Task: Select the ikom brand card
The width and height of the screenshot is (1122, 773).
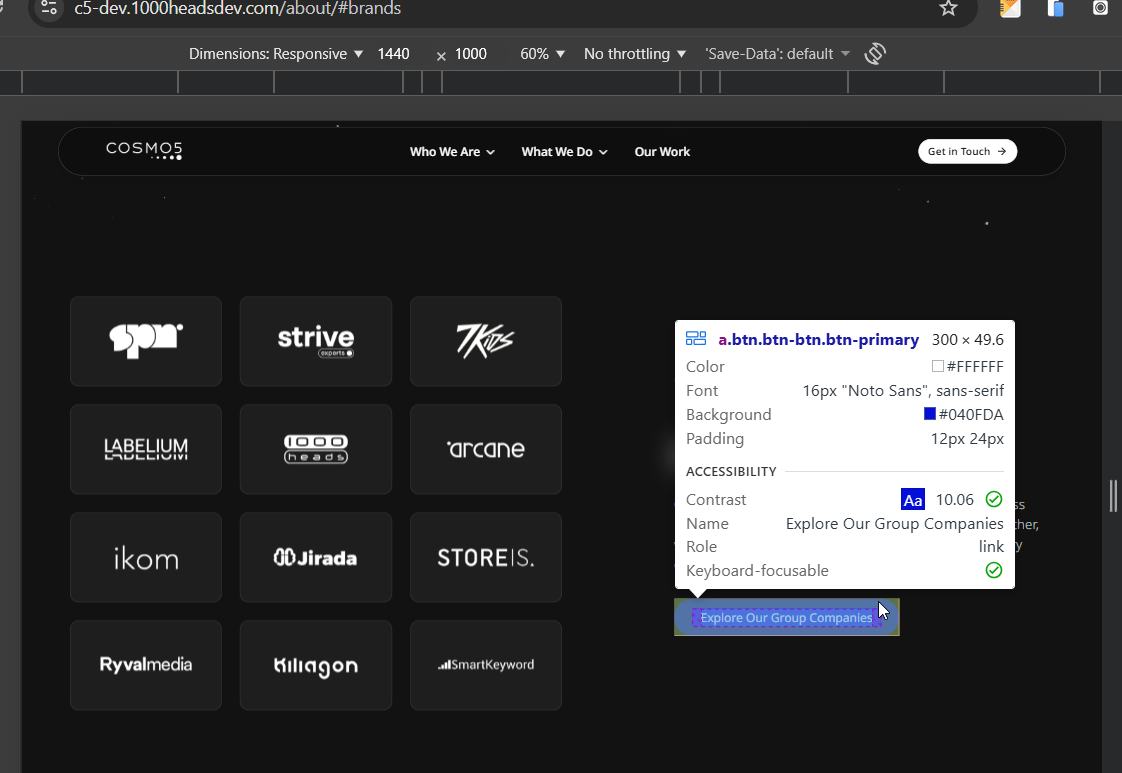Action: tap(146, 558)
